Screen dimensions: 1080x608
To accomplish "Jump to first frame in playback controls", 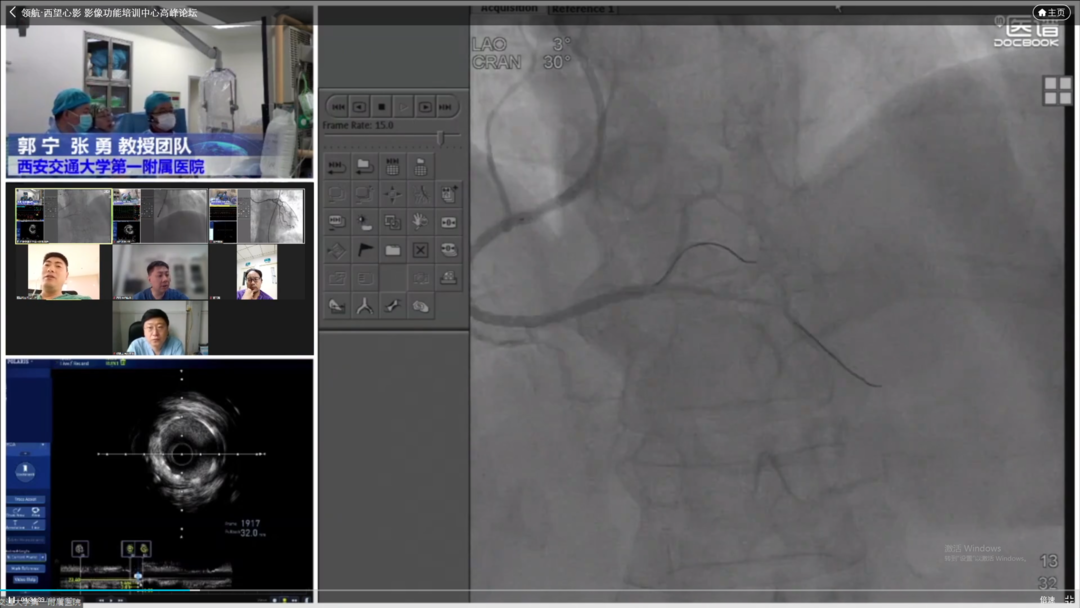I will (337, 106).
